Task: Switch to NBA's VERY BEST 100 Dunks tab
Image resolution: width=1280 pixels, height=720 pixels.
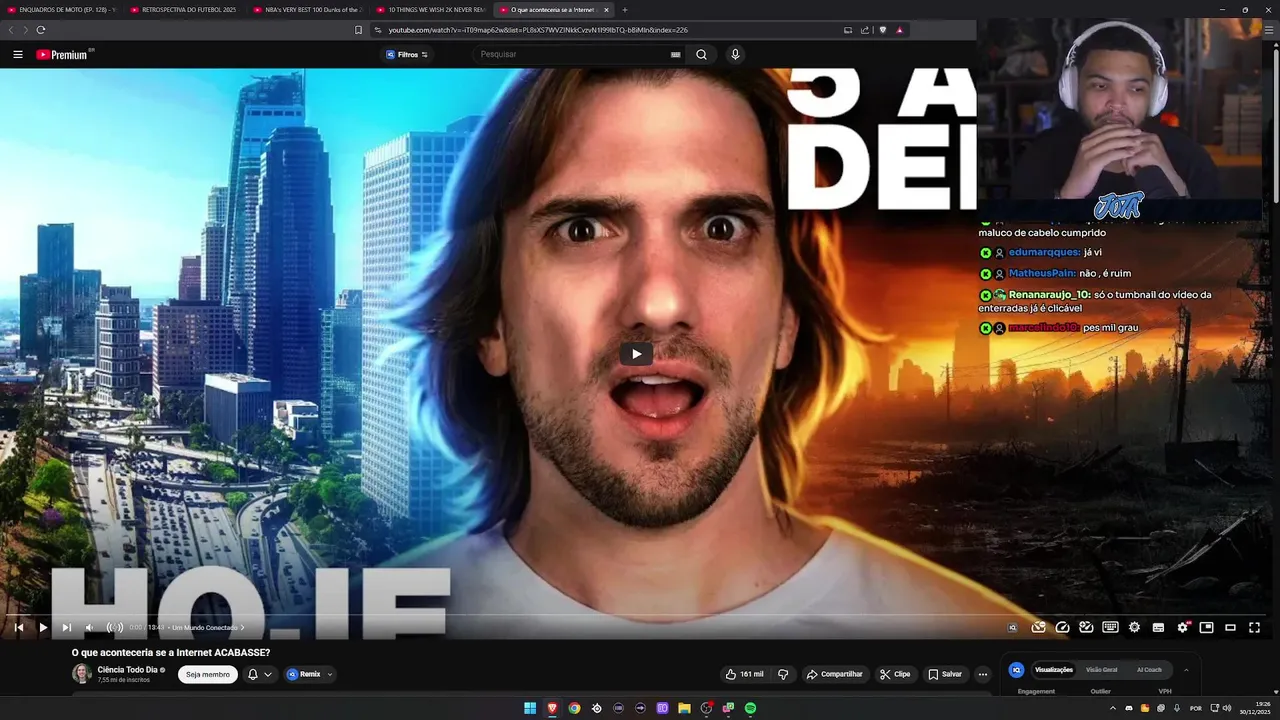Action: 307,10
